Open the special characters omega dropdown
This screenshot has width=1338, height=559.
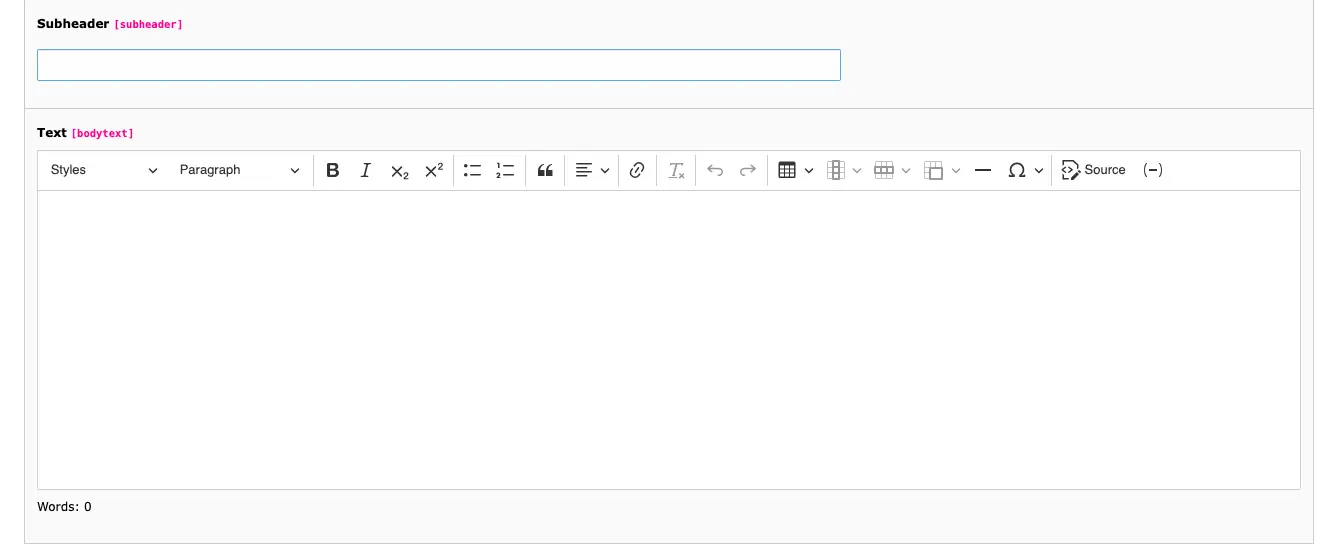click(1026, 170)
